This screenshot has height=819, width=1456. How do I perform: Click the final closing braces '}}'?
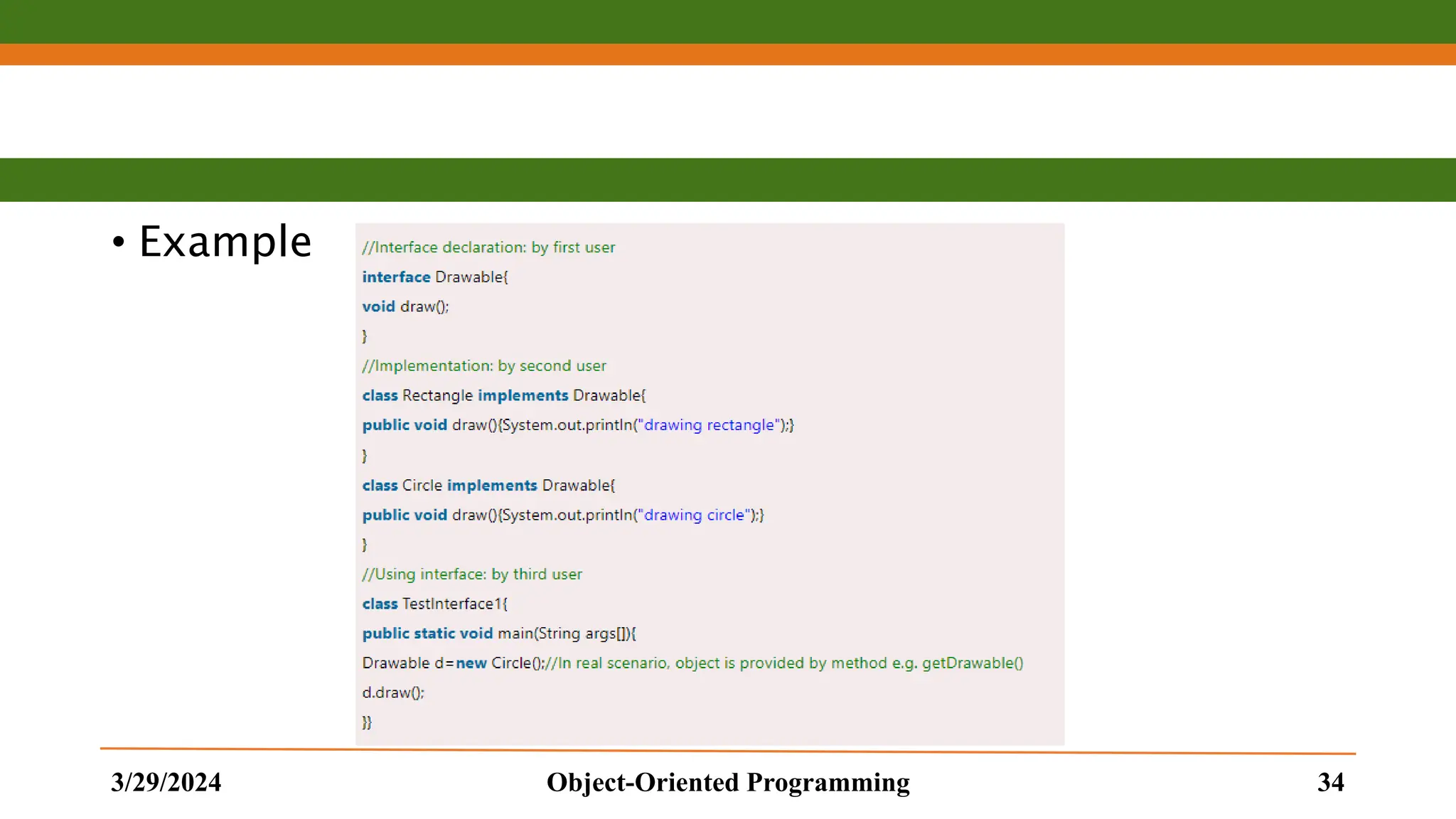tap(367, 722)
